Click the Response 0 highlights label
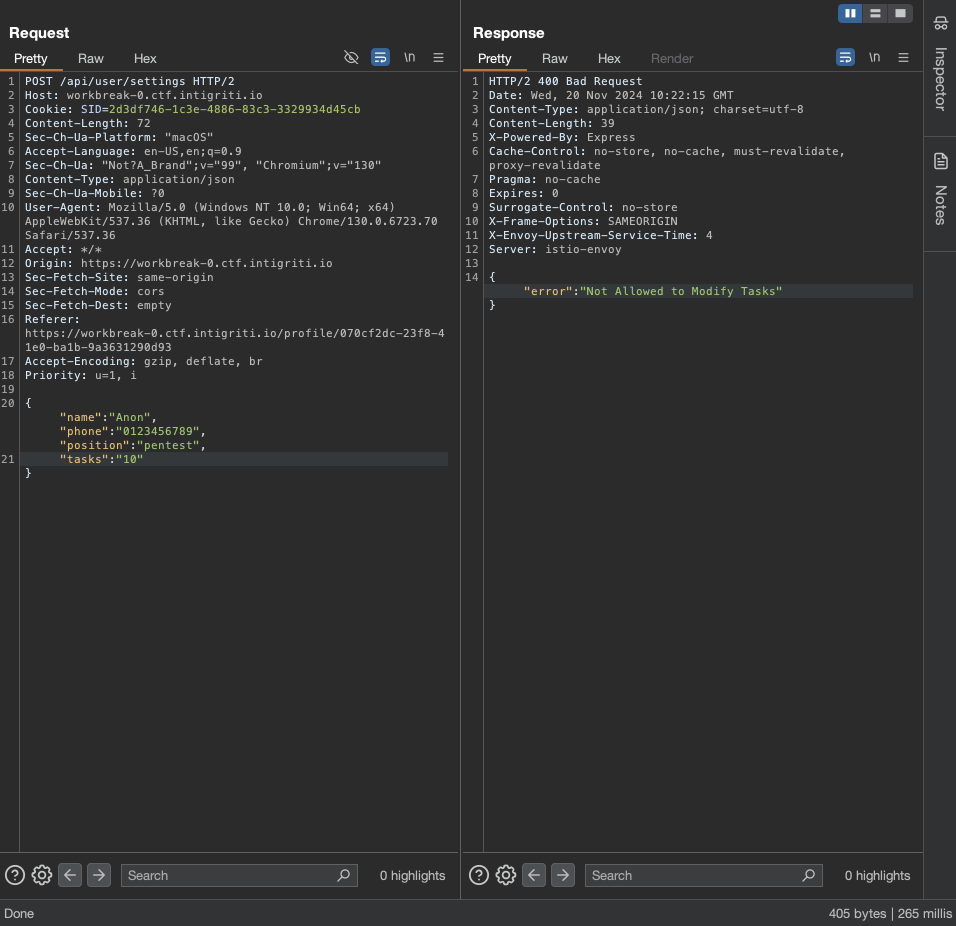 pyautogui.click(x=877, y=875)
